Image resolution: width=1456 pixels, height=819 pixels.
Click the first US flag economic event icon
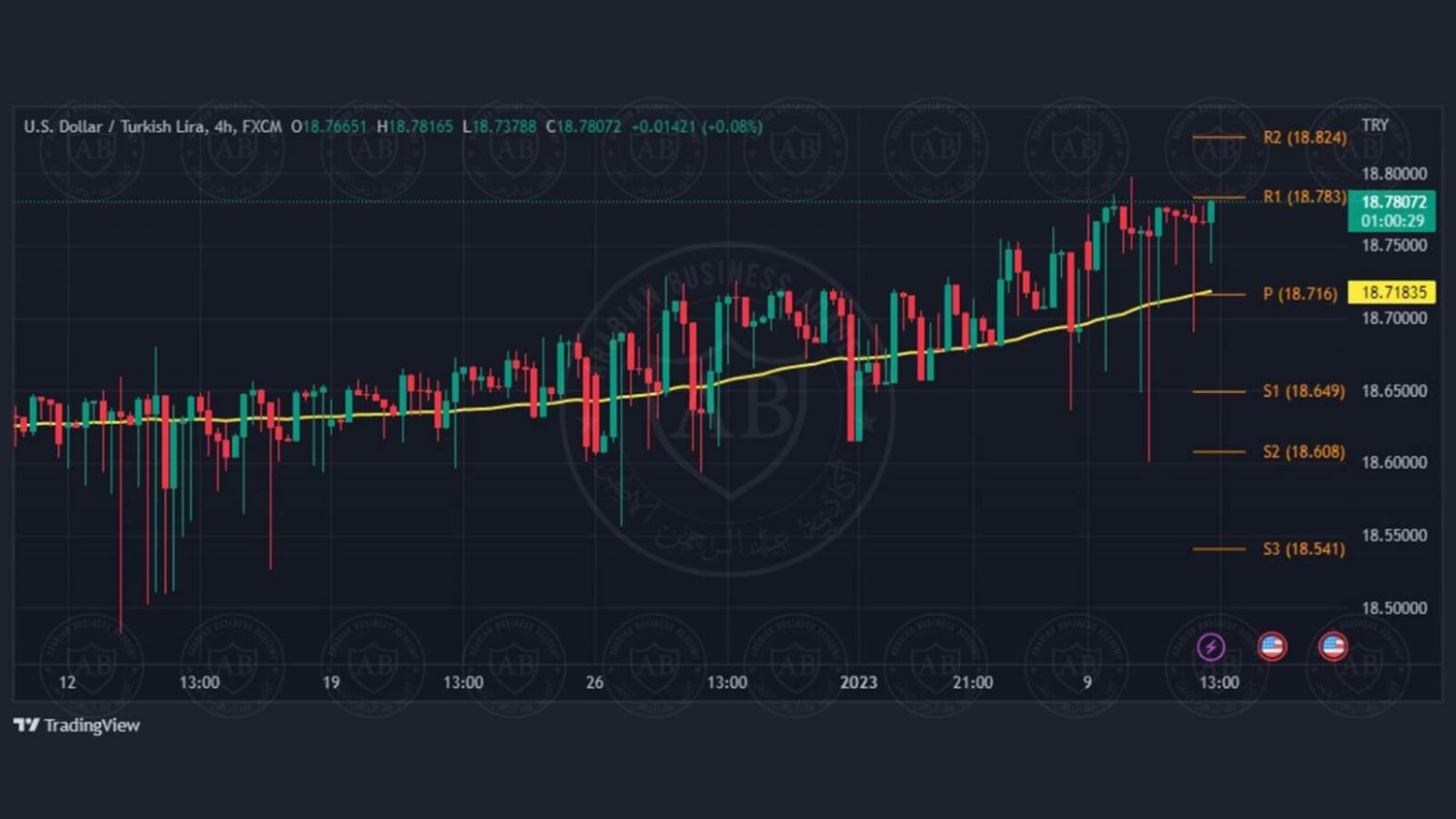(x=1272, y=645)
